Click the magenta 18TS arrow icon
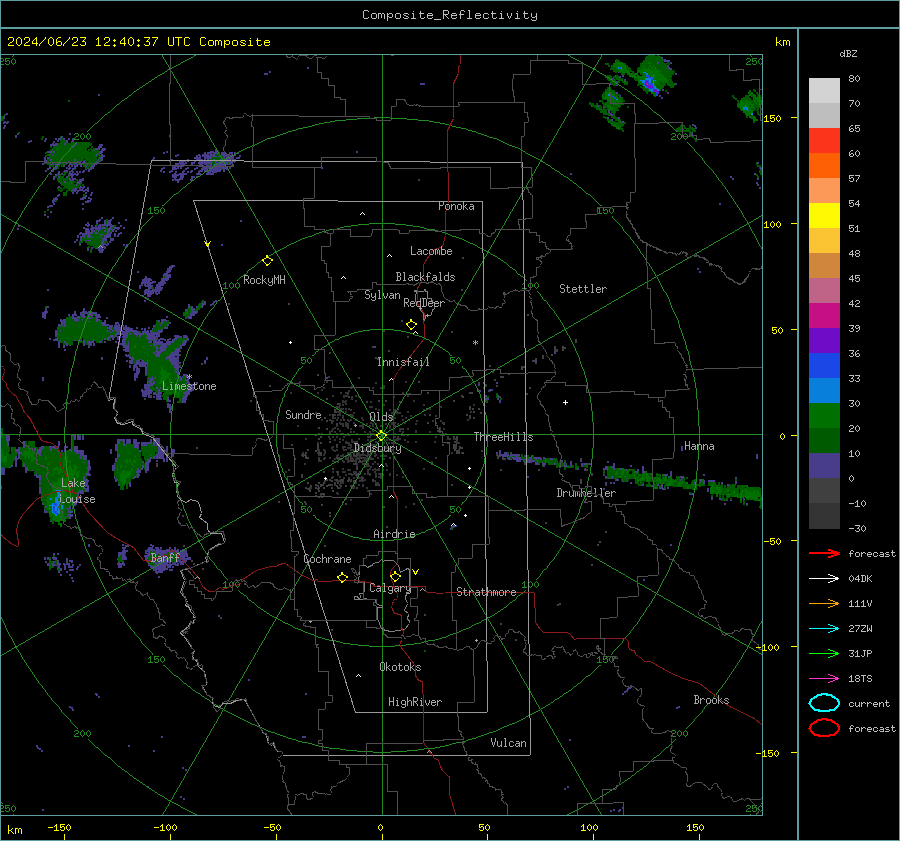 pyautogui.click(x=824, y=679)
